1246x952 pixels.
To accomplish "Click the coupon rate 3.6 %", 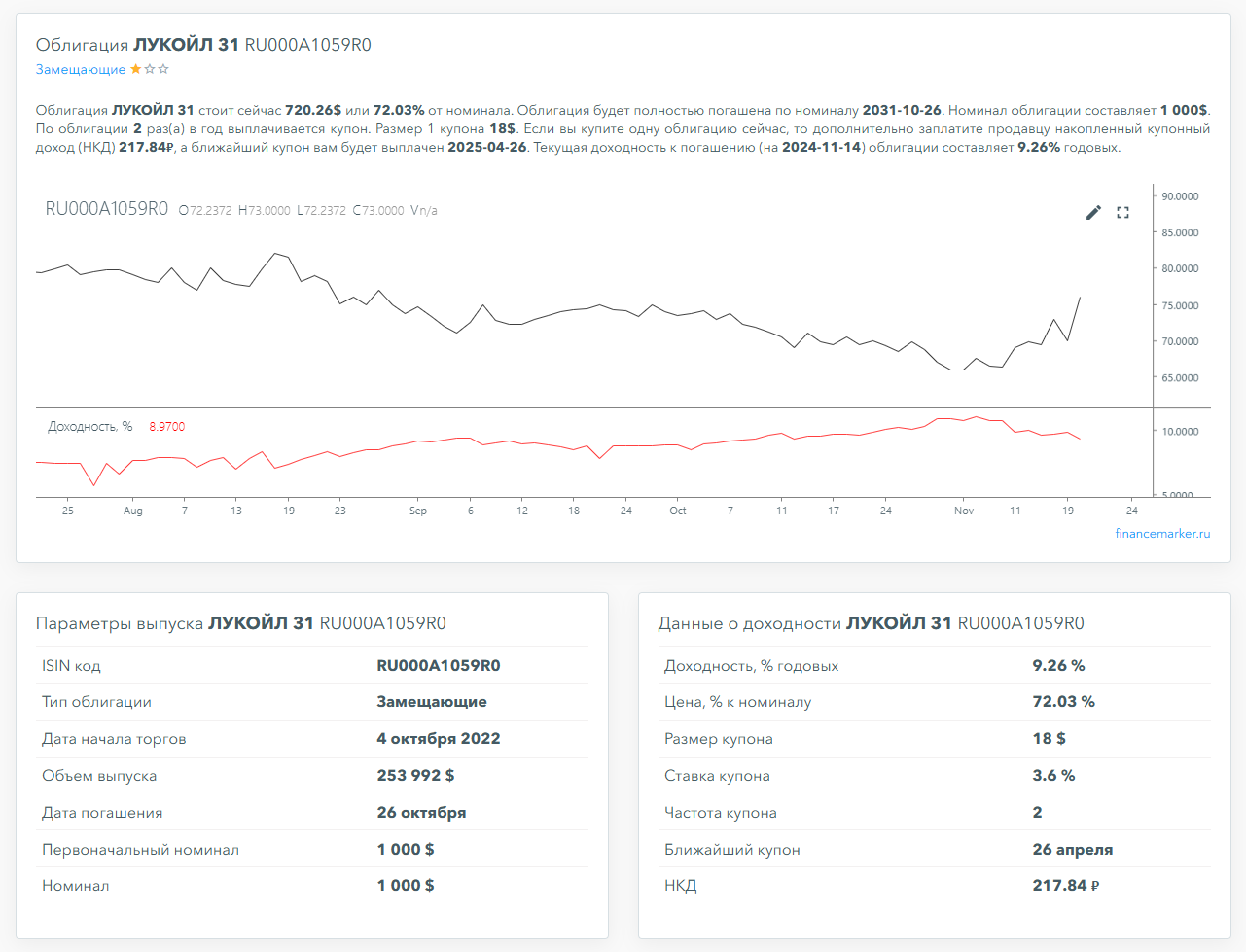I will tap(1053, 776).
